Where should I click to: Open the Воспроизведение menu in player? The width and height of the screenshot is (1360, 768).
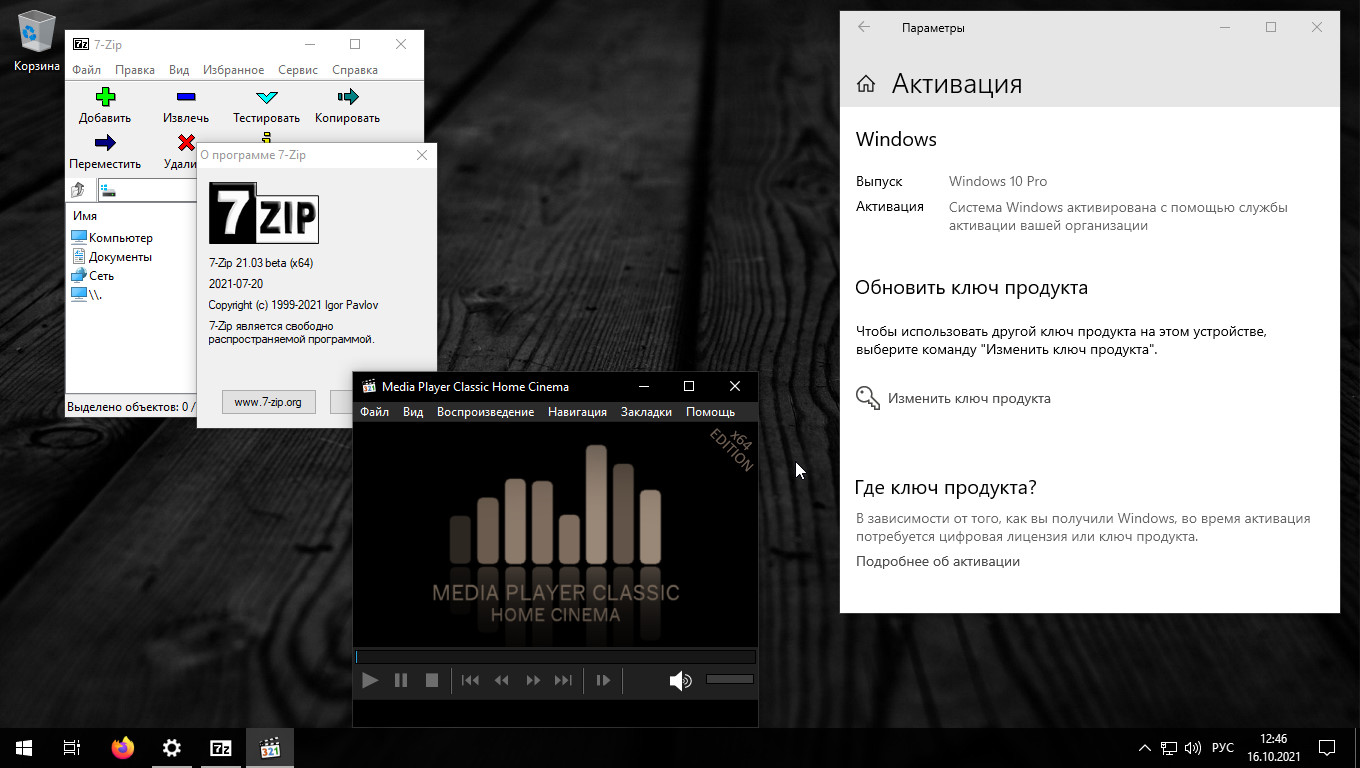click(485, 412)
